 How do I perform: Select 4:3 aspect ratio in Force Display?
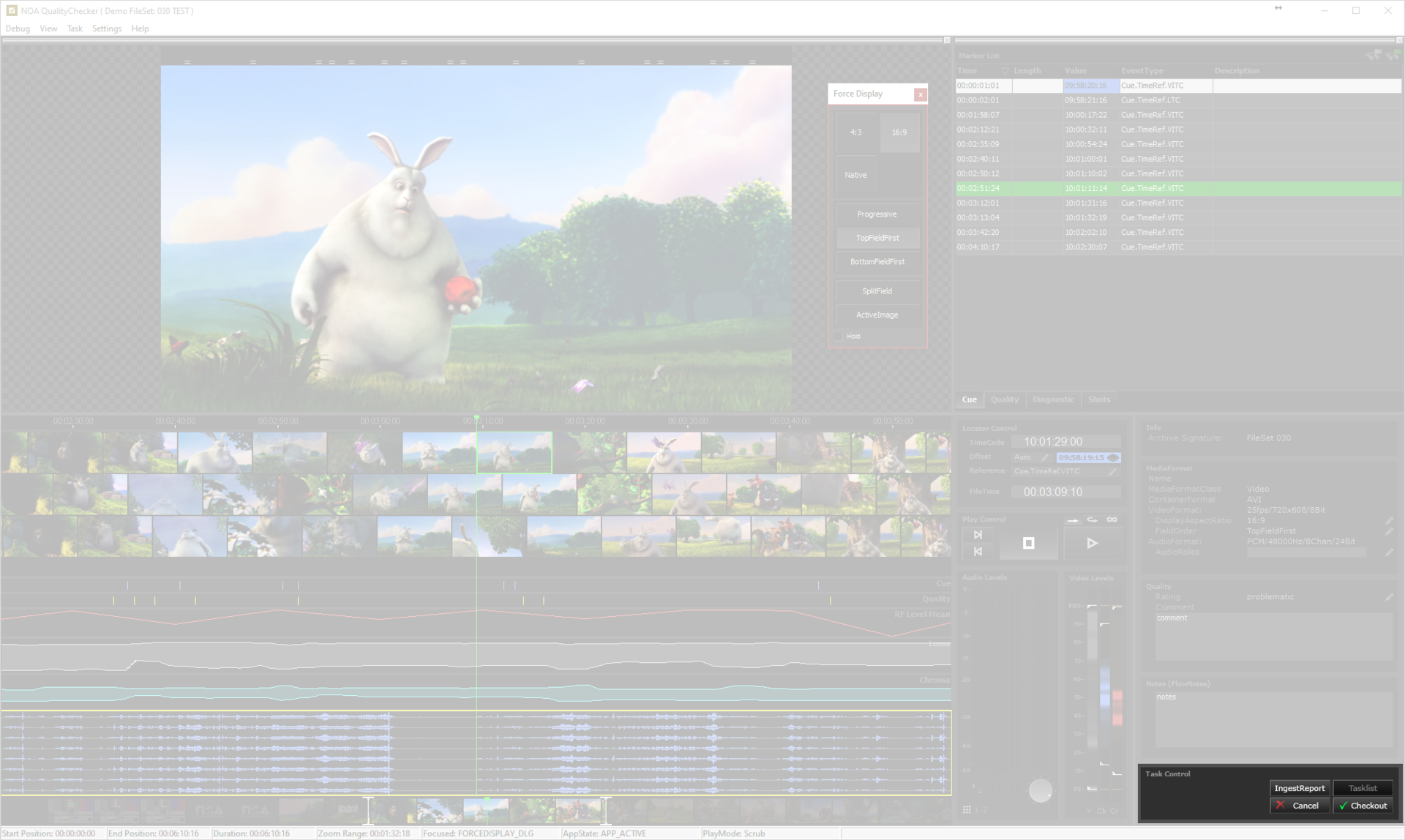(x=855, y=132)
